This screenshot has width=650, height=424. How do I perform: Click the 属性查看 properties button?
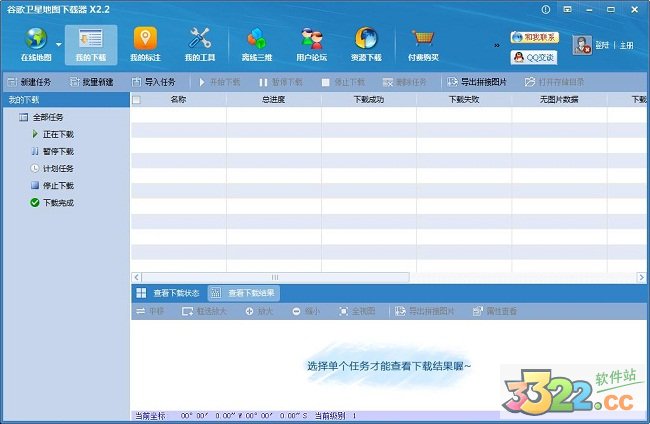[x=495, y=311]
